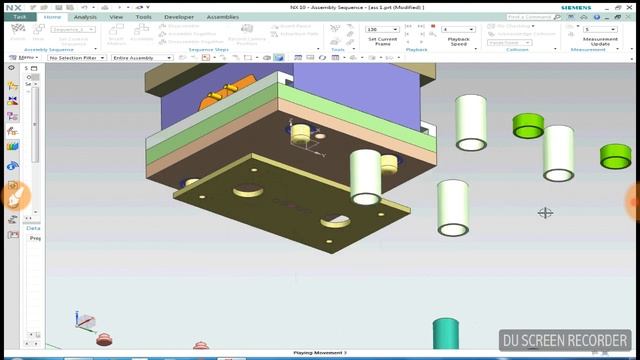Click the save icon in quick access toolbar
This screenshot has width=640, height=360.
coord(59,7)
